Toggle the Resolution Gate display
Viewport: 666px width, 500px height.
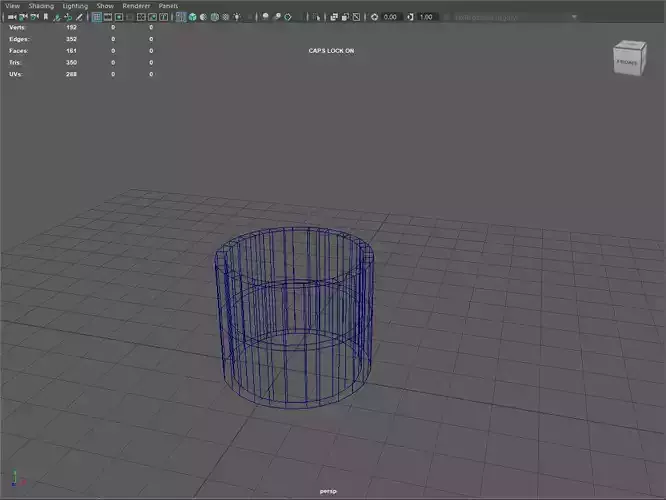(119, 17)
